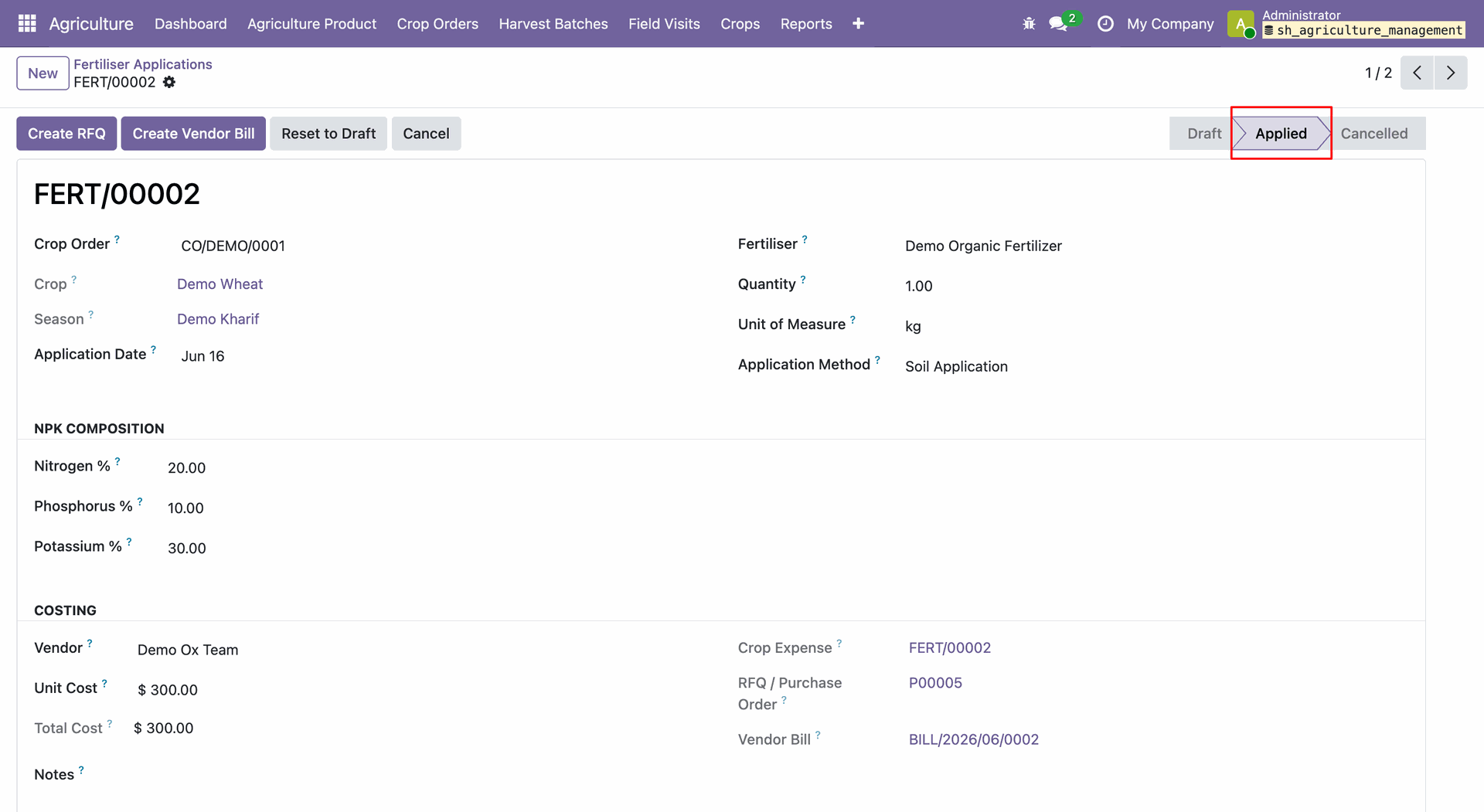Click the Cancel button
1484x812 pixels.
pyautogui.click(x=426, y=134)
